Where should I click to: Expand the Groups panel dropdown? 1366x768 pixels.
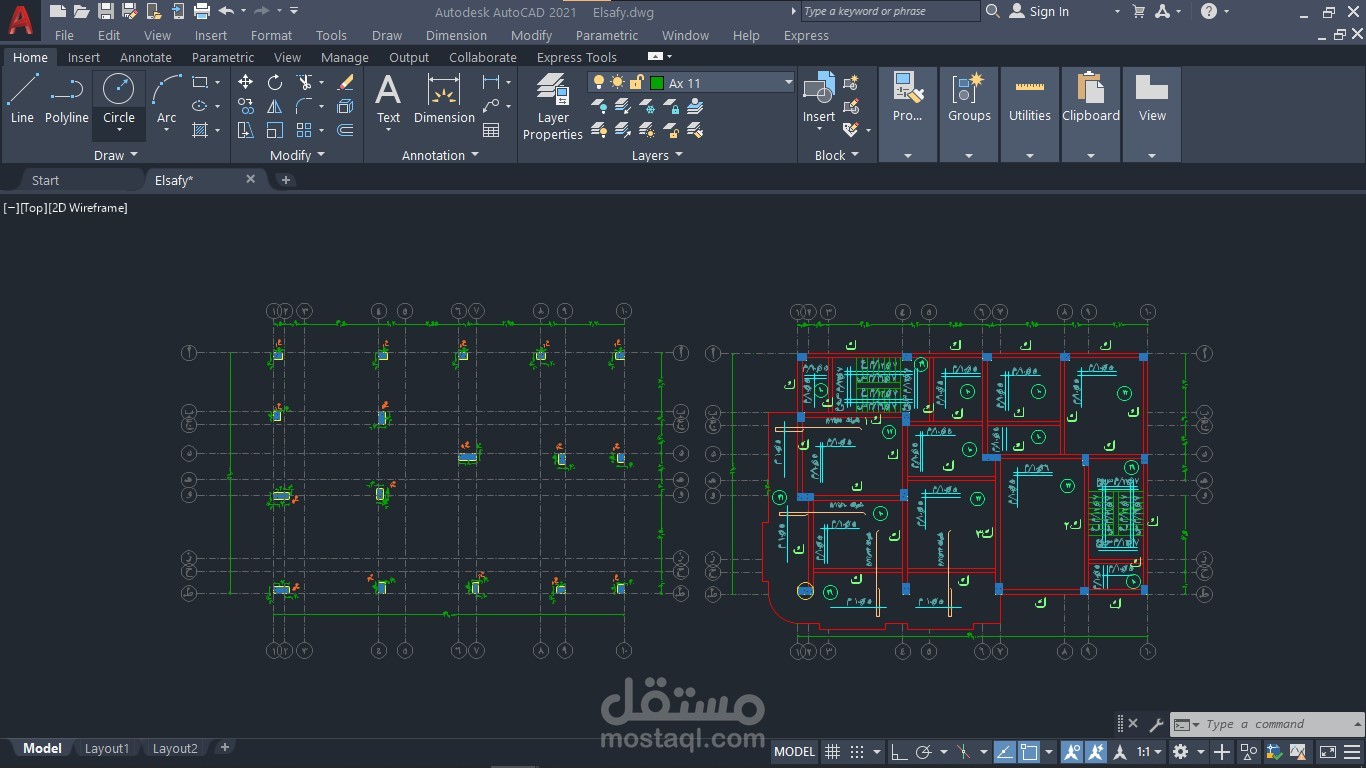(x=969, y=155)
